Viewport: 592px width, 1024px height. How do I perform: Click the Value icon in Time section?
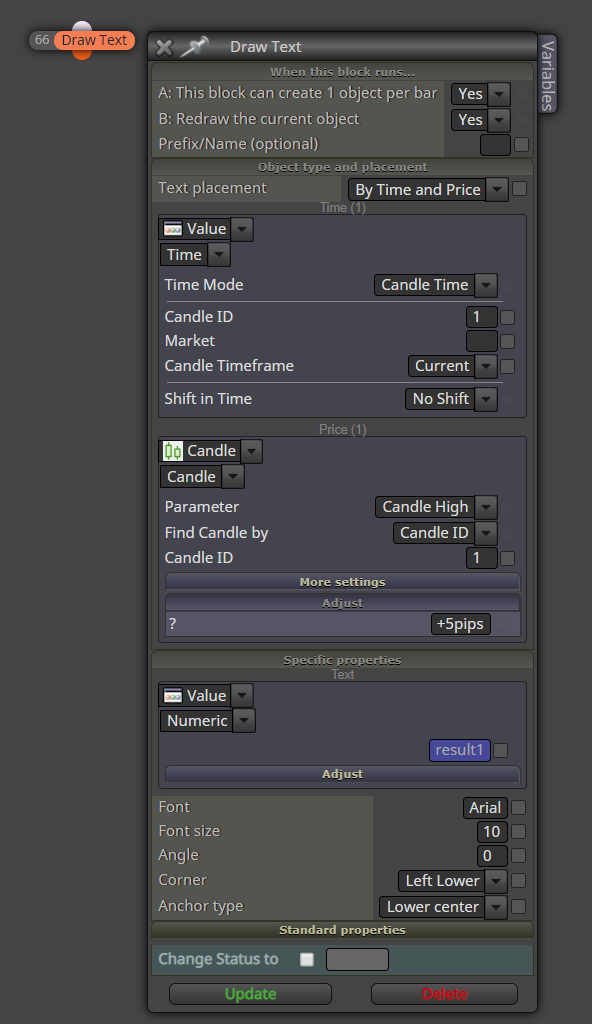click(173, 229)
